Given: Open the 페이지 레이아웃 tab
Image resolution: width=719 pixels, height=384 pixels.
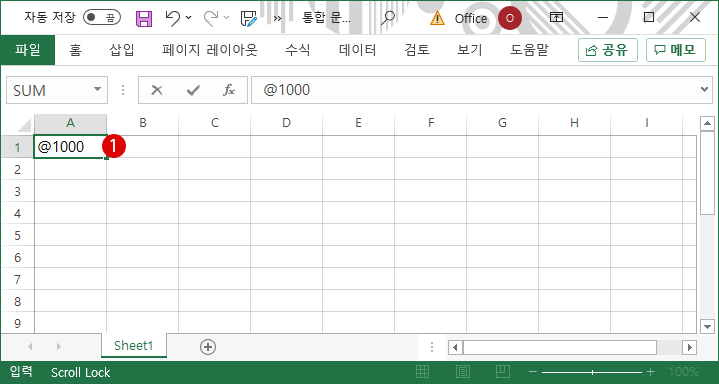Looking at the screenshot, I should (x=210, y=50).
